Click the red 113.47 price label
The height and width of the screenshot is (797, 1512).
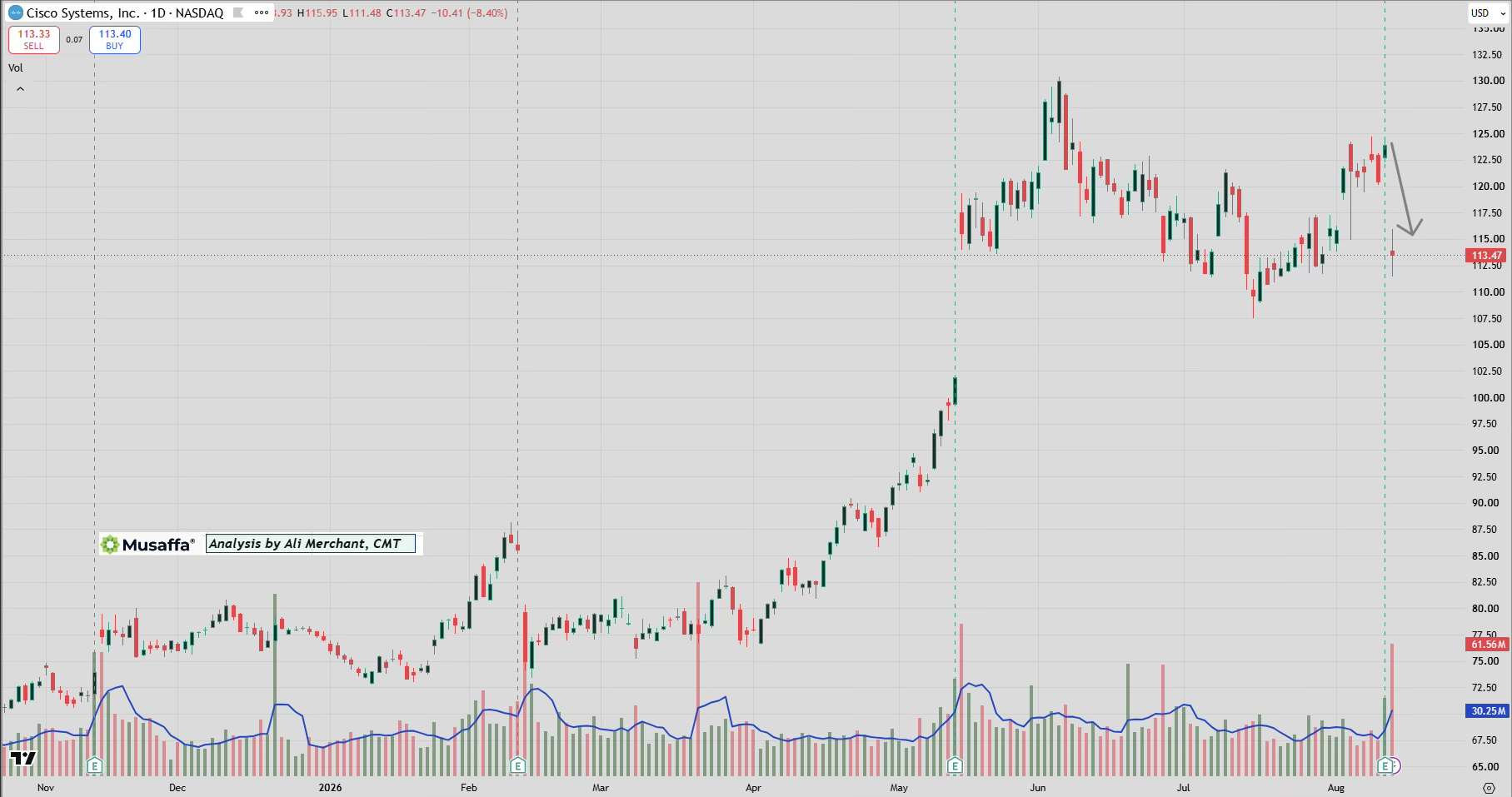tap(1486, 256)
